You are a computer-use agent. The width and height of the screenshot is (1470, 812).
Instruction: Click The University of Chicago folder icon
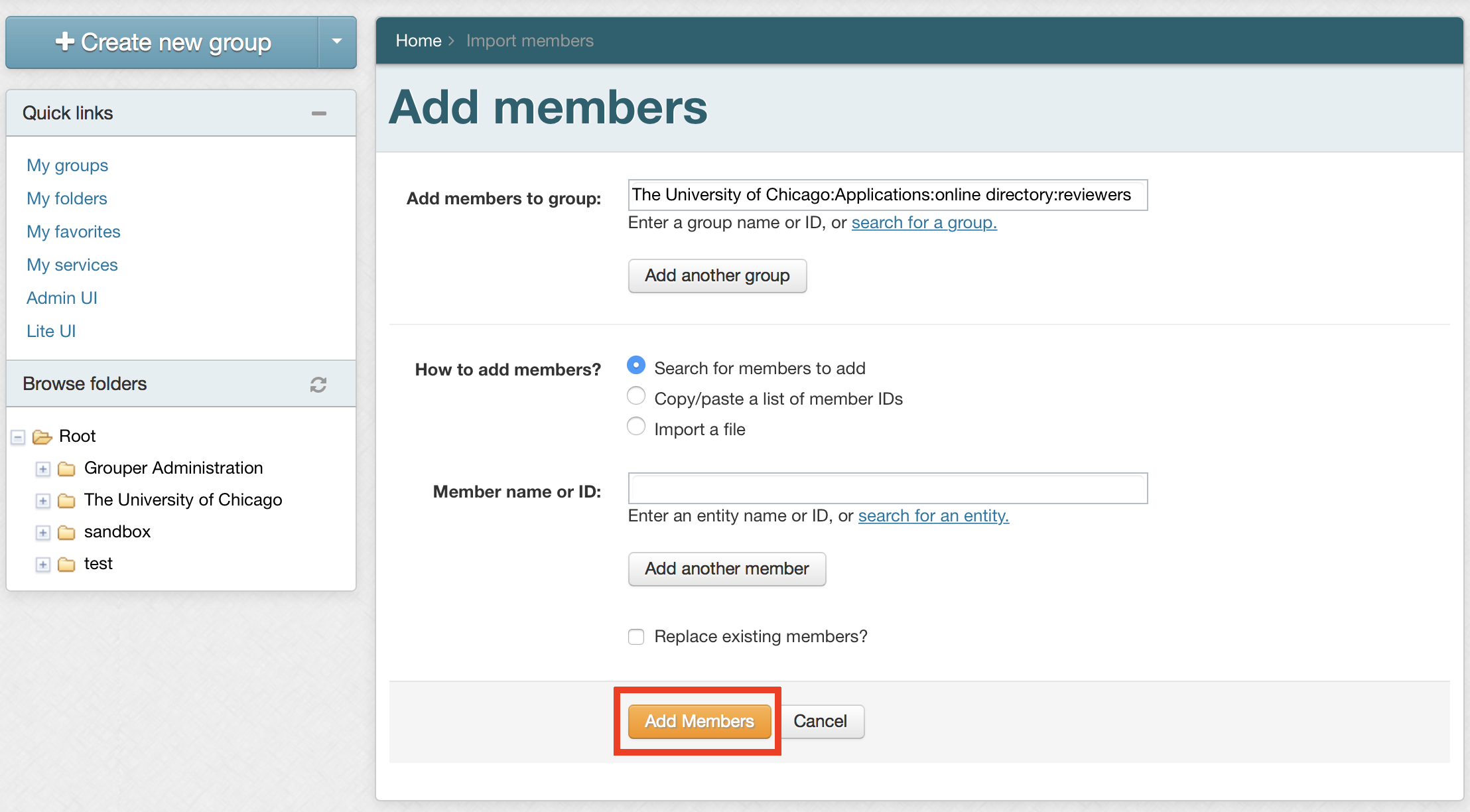click(x=66, y=500)
